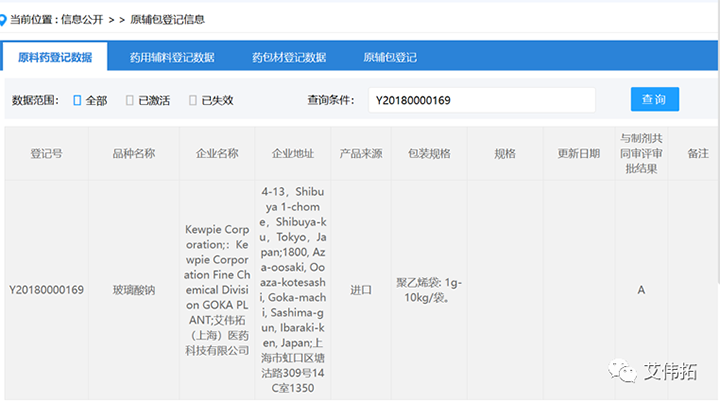Click the 进口 product source cell

click(x=360, y=290)
